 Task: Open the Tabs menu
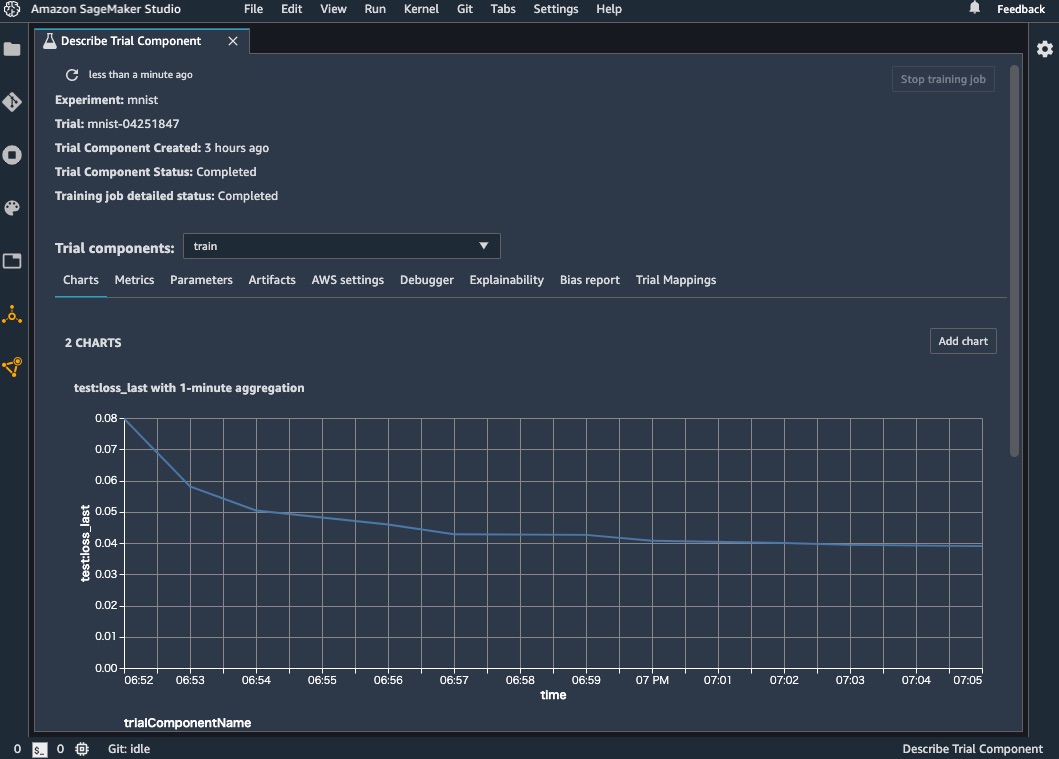pos(503,9)
